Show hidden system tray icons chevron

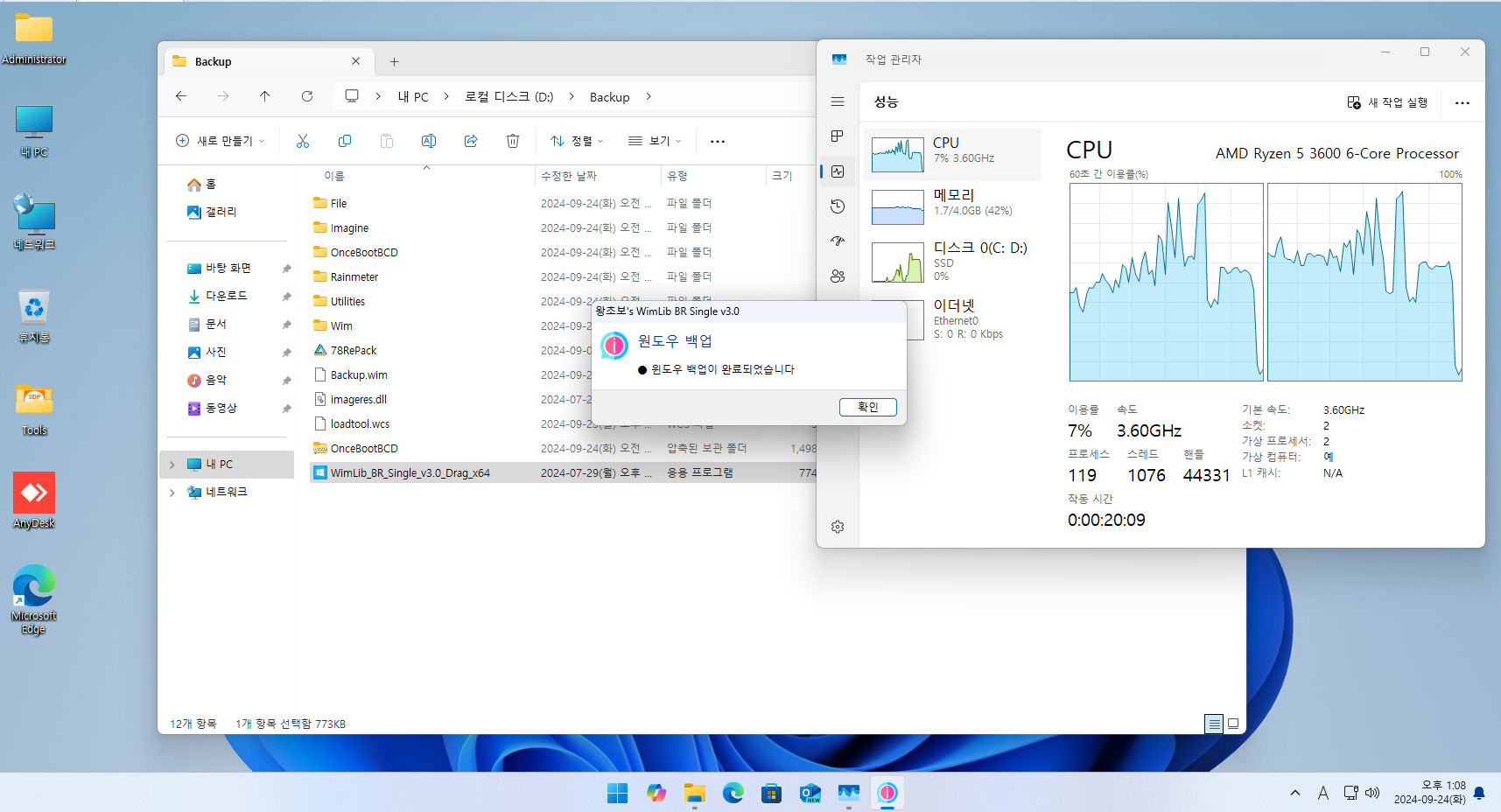1295,793
